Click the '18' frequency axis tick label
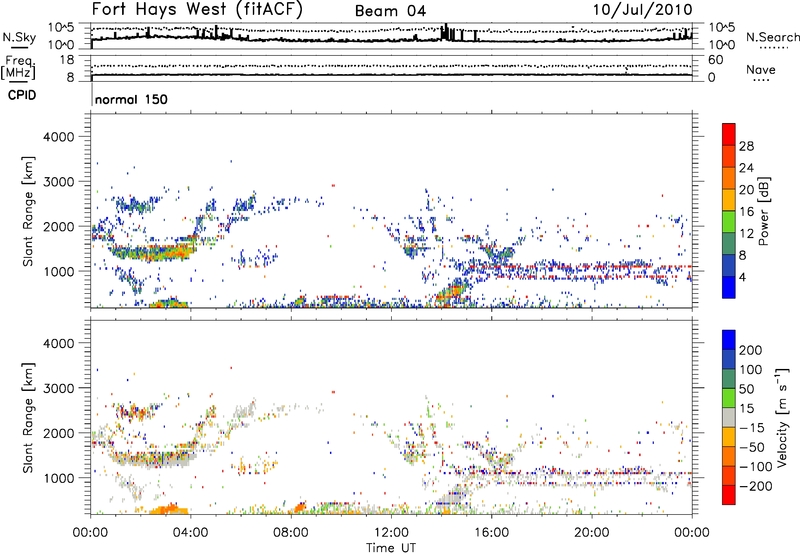 tap(67, 60)
